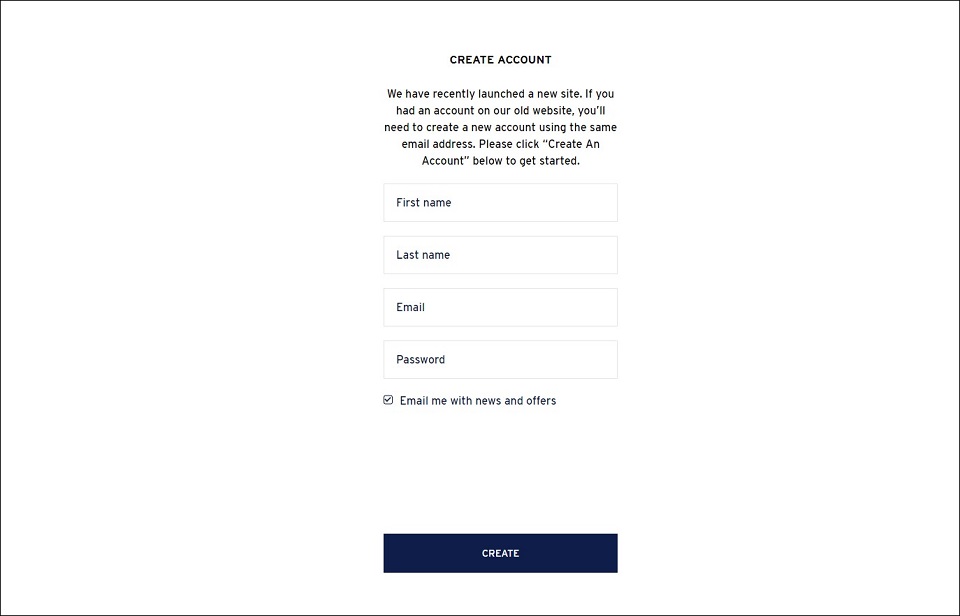
Task: Focus the Last name text box
Action: [500, 255]
